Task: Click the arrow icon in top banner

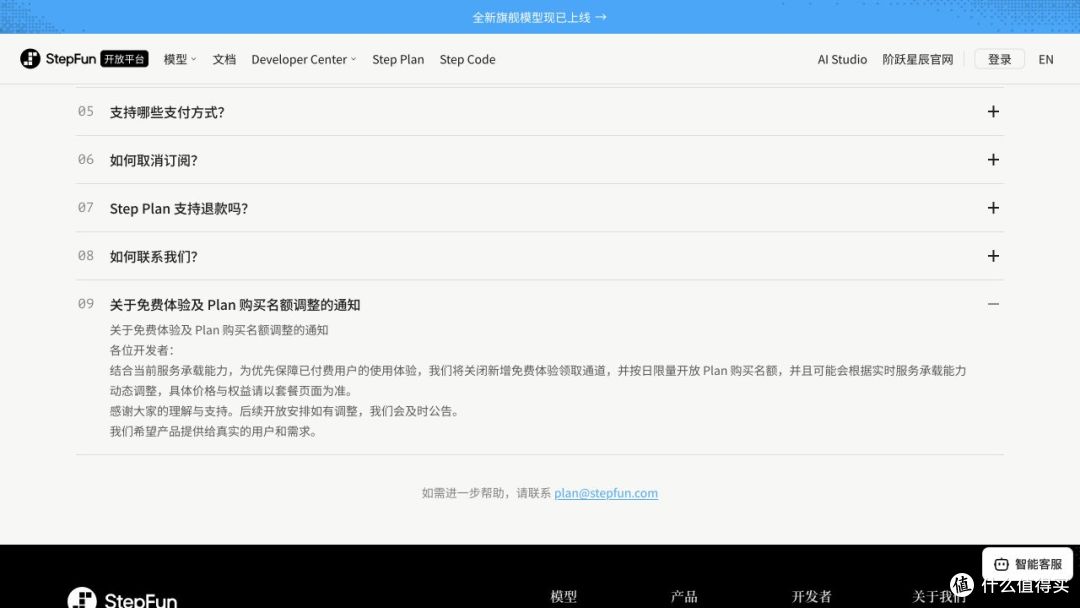Action: point(601,17)
